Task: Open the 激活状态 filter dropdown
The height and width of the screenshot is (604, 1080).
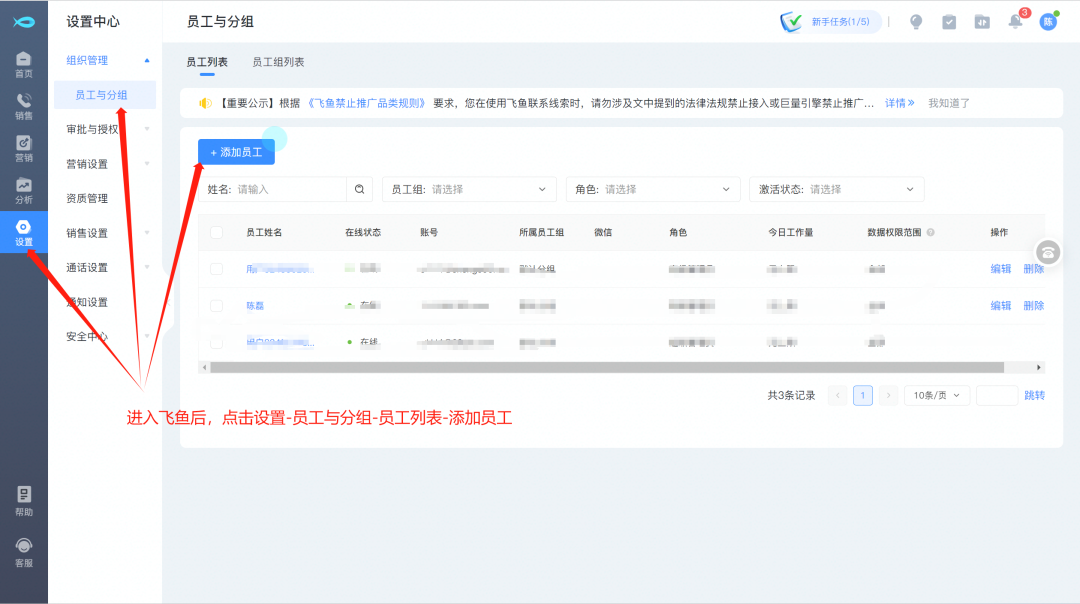Action: [x=836, y=189]
